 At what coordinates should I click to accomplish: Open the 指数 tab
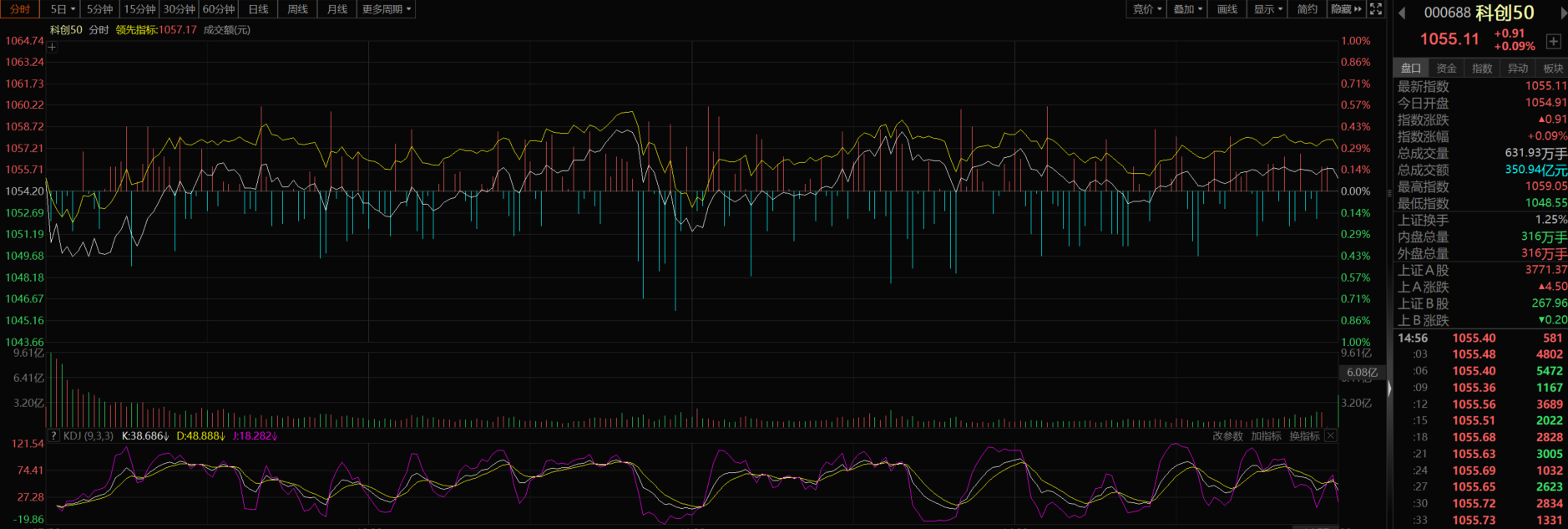(1482, 69)
